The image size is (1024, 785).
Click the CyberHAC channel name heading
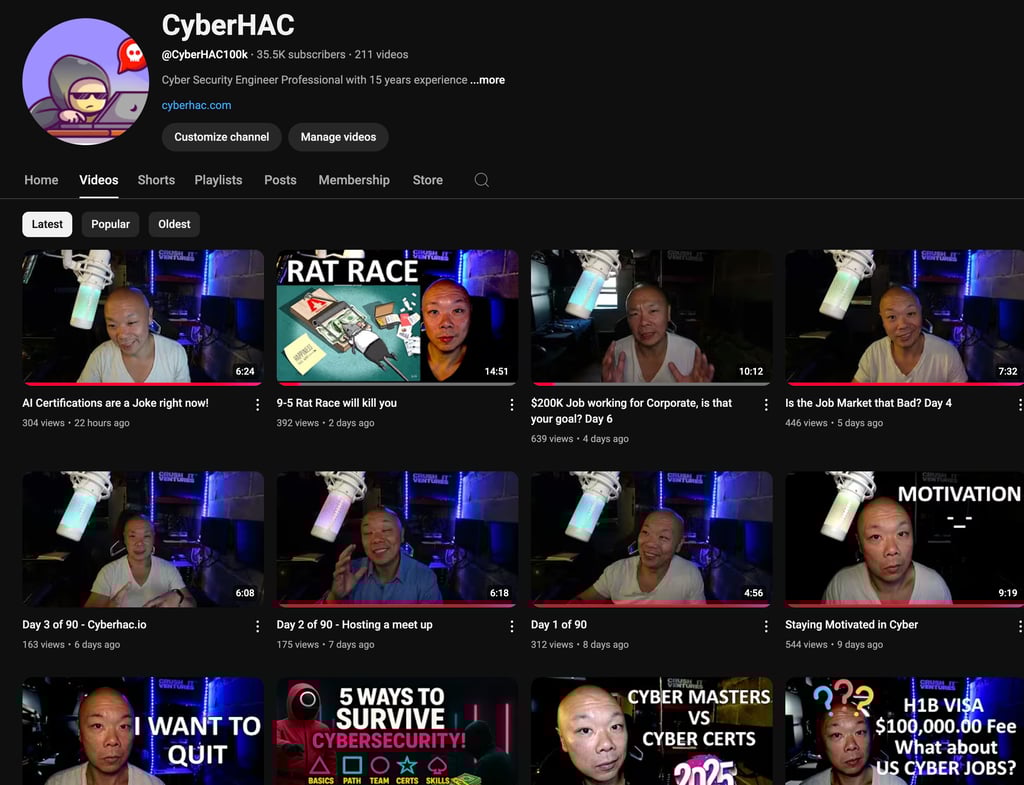click(228, 25)
